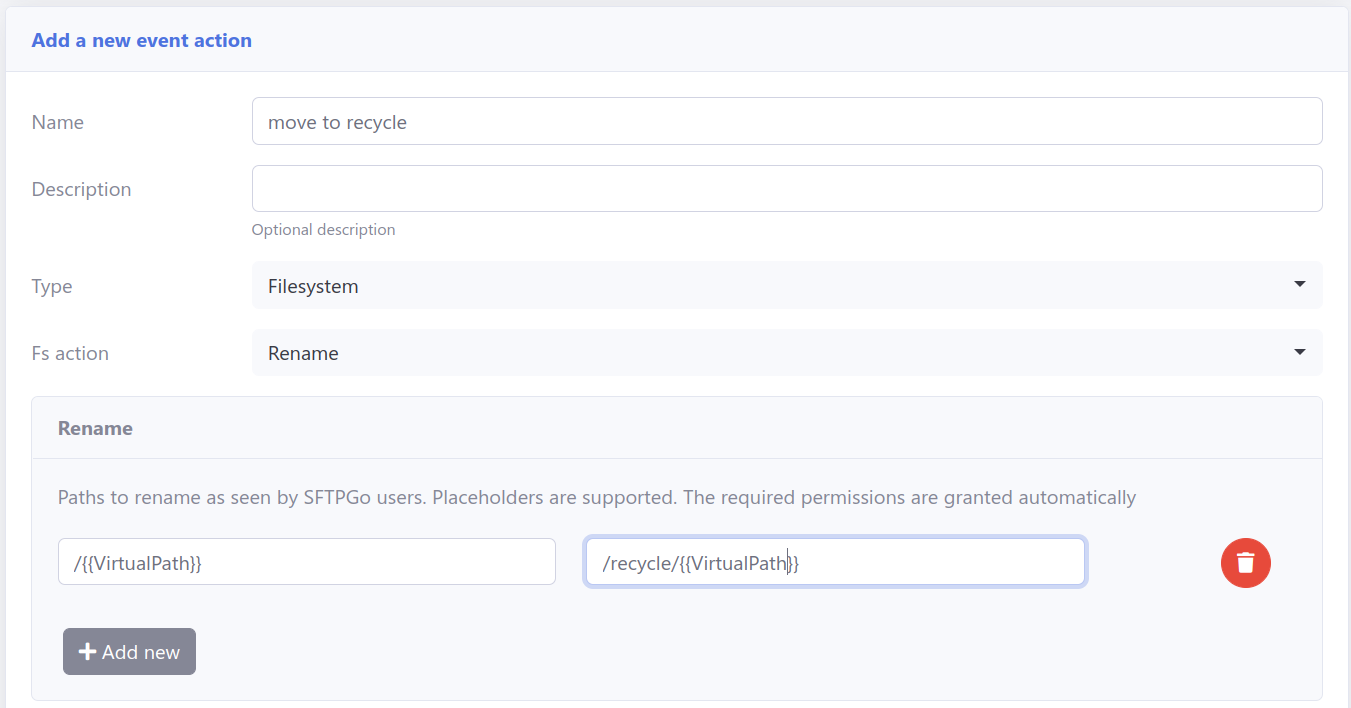
Task: Click the caret arrow of Fs action select
Action: point(1299,352)
